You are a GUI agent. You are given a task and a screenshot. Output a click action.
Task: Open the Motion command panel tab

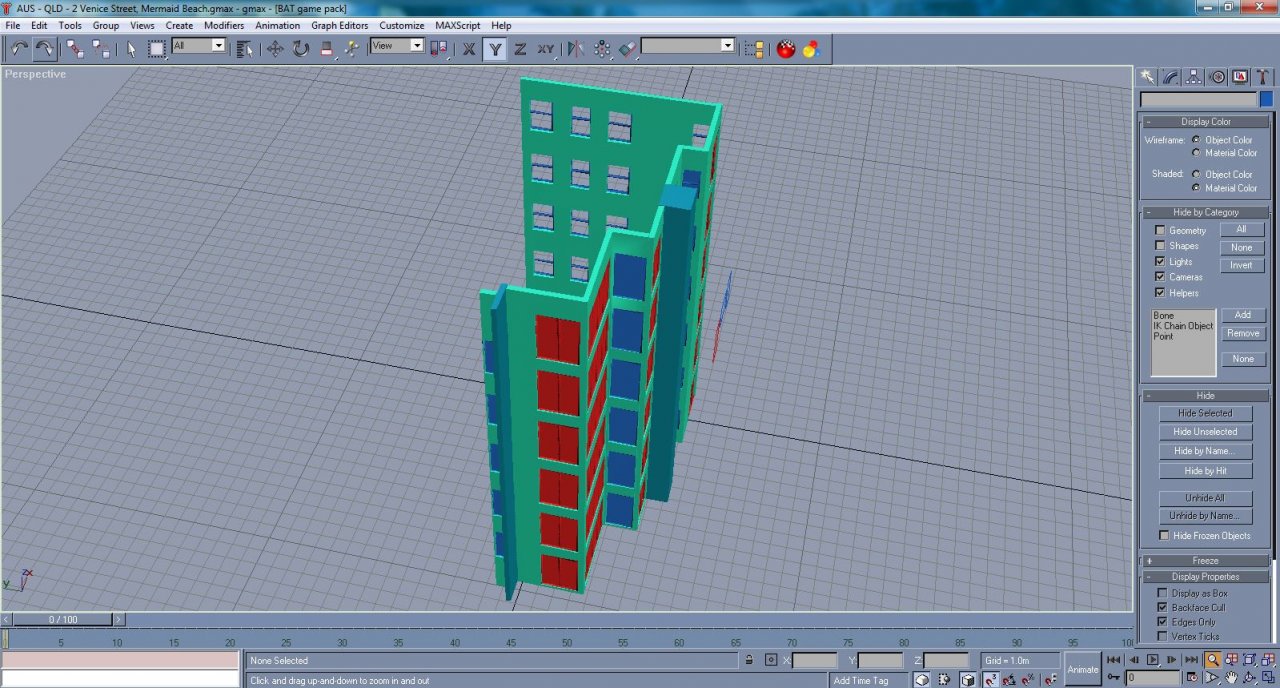(x=1217, y=77)
